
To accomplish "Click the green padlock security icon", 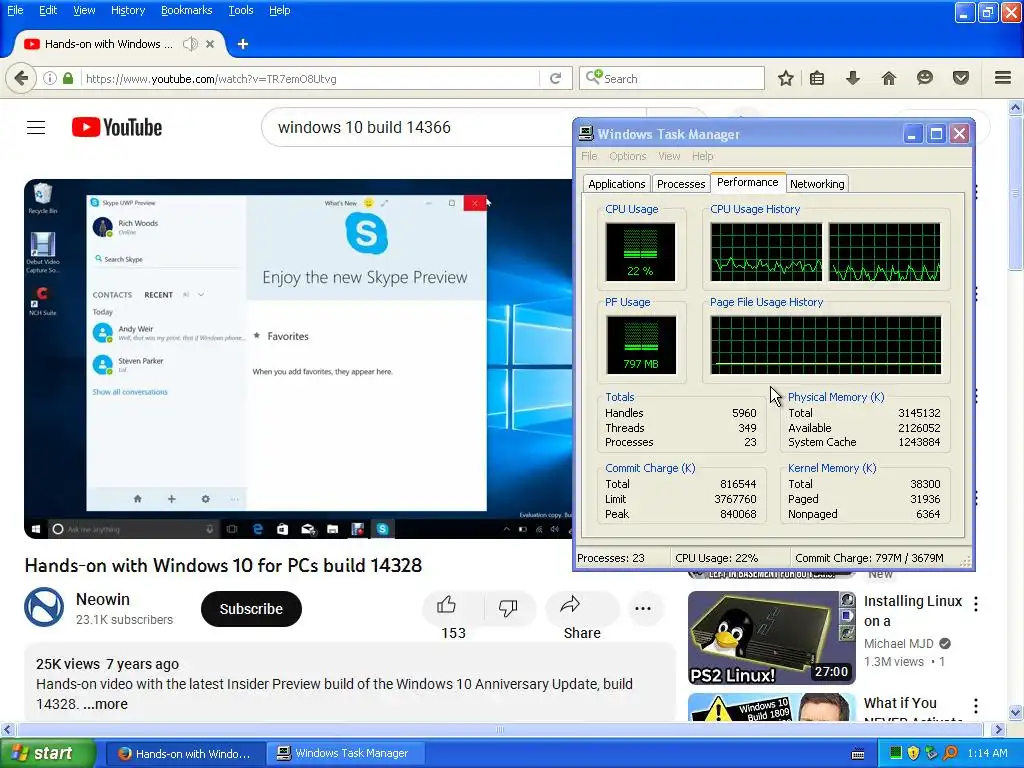I will click(68, 78).
